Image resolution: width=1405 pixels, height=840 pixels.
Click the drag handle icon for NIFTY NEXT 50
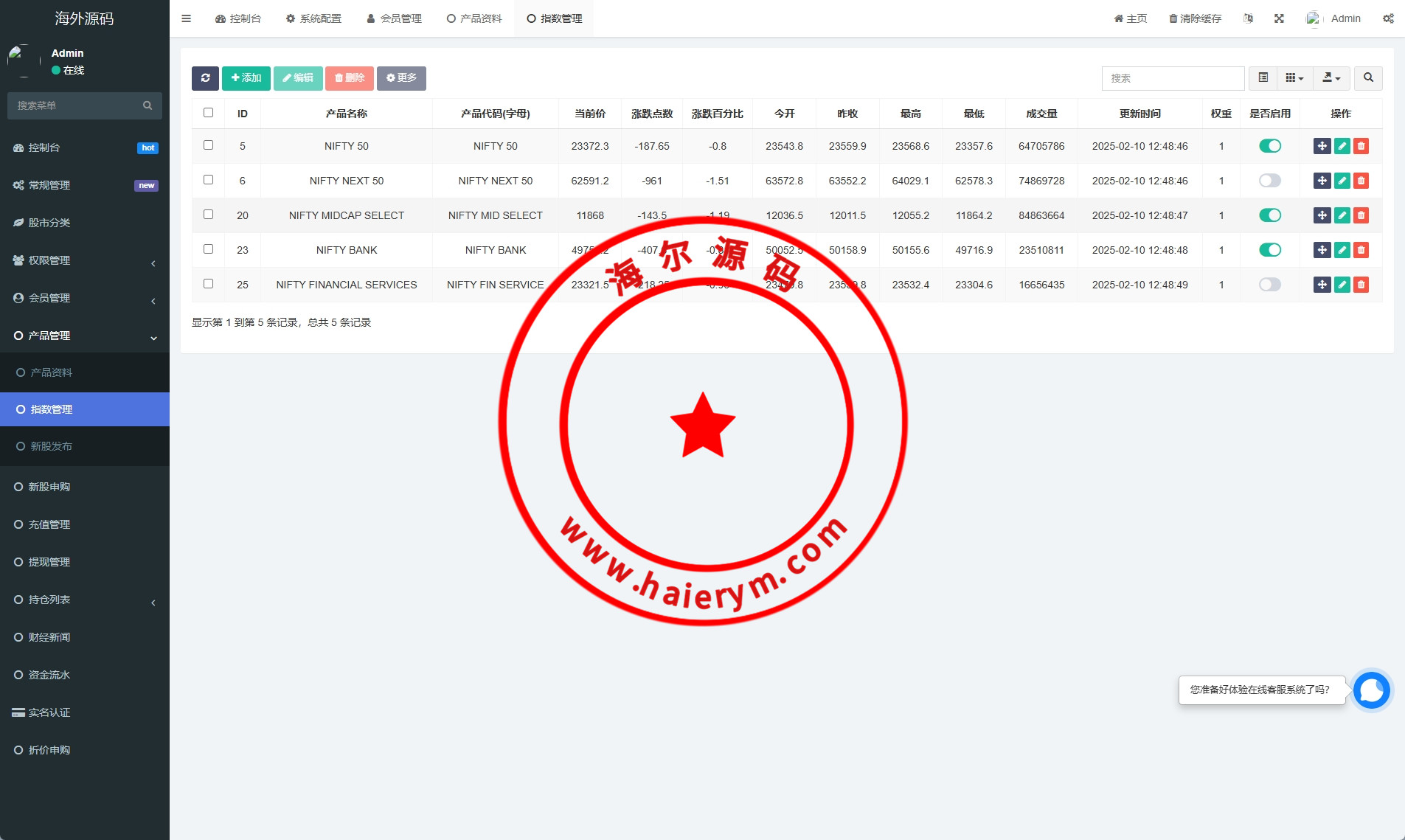coord(1322,181)
